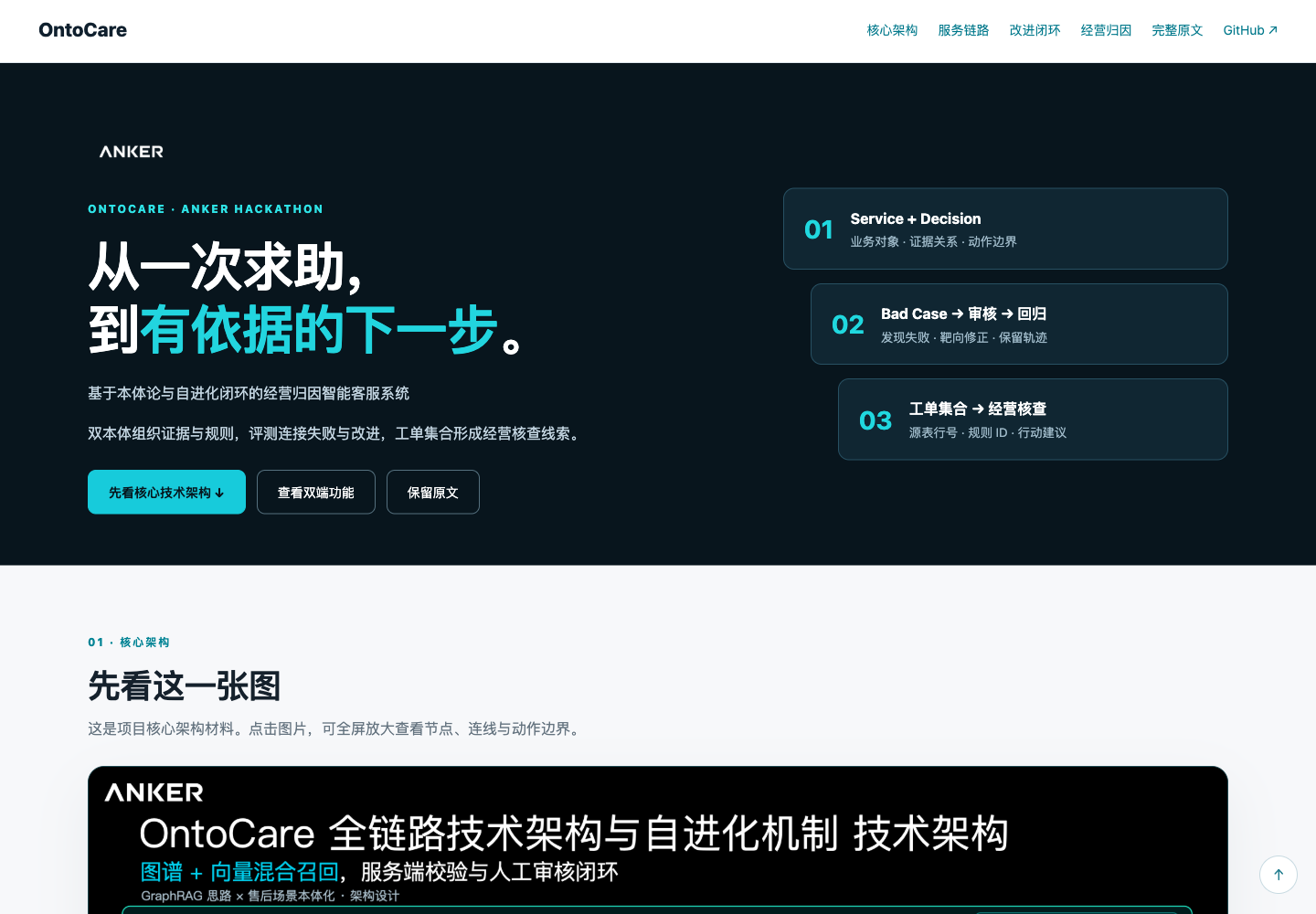Viewport: 1316px width, 914px height.
Task: Open 经营归因 navigation item
Action: 1106,30
